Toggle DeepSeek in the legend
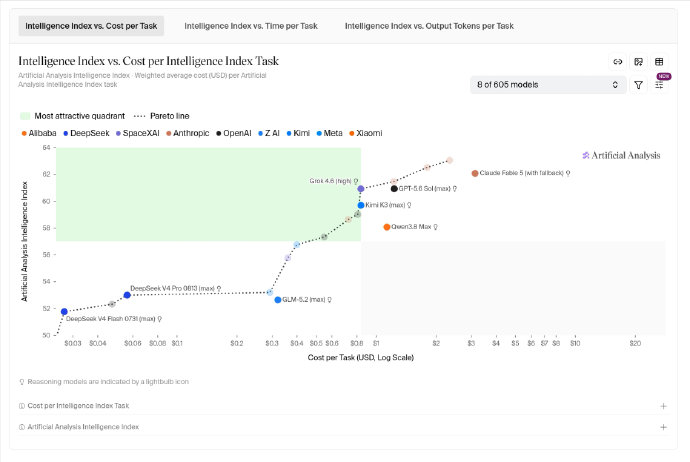This screenshot has width=690, height=462. click(x=86, y=133)
